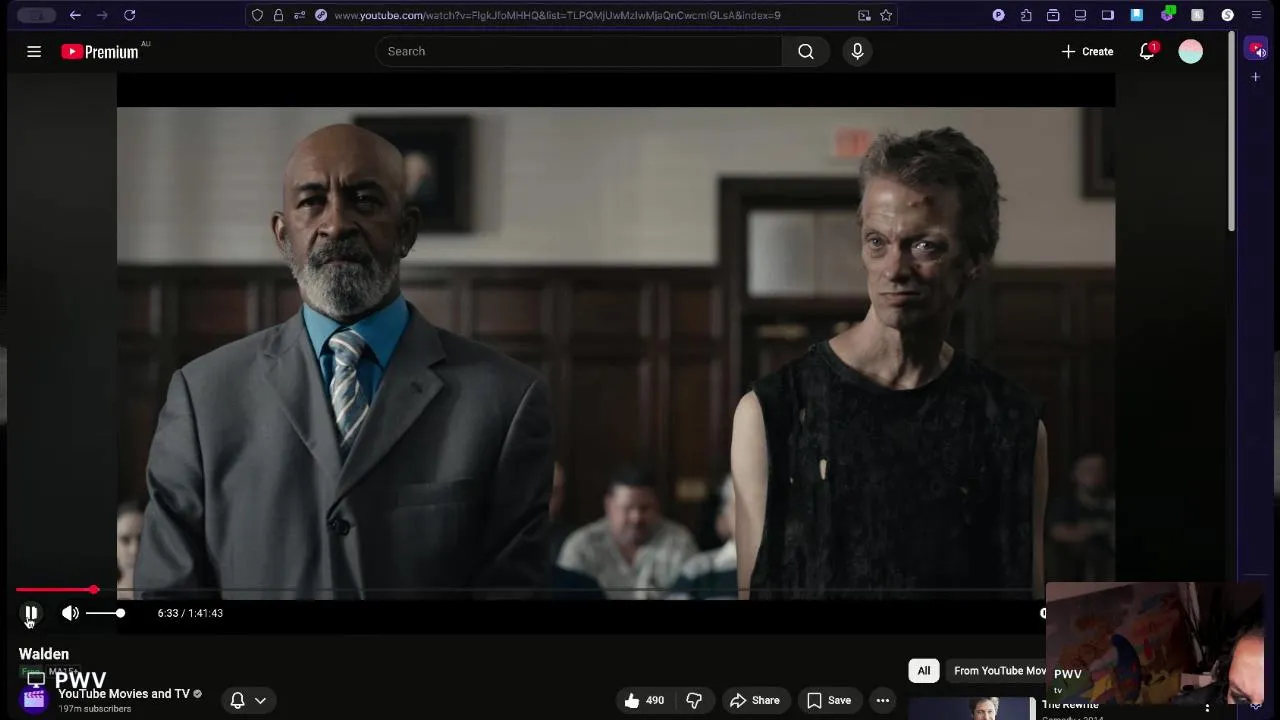Add new sidebar item plus icon
Screen dimensions: 1280x720
(1256, 77)
